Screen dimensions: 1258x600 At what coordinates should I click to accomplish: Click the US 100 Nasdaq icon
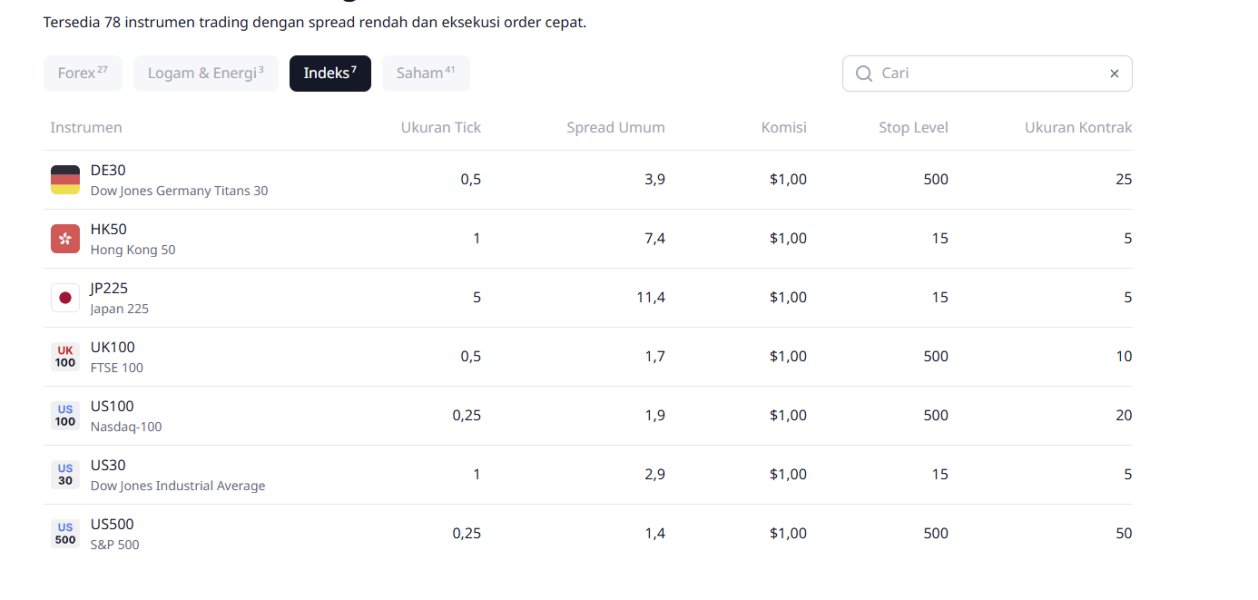coord(65,416)
